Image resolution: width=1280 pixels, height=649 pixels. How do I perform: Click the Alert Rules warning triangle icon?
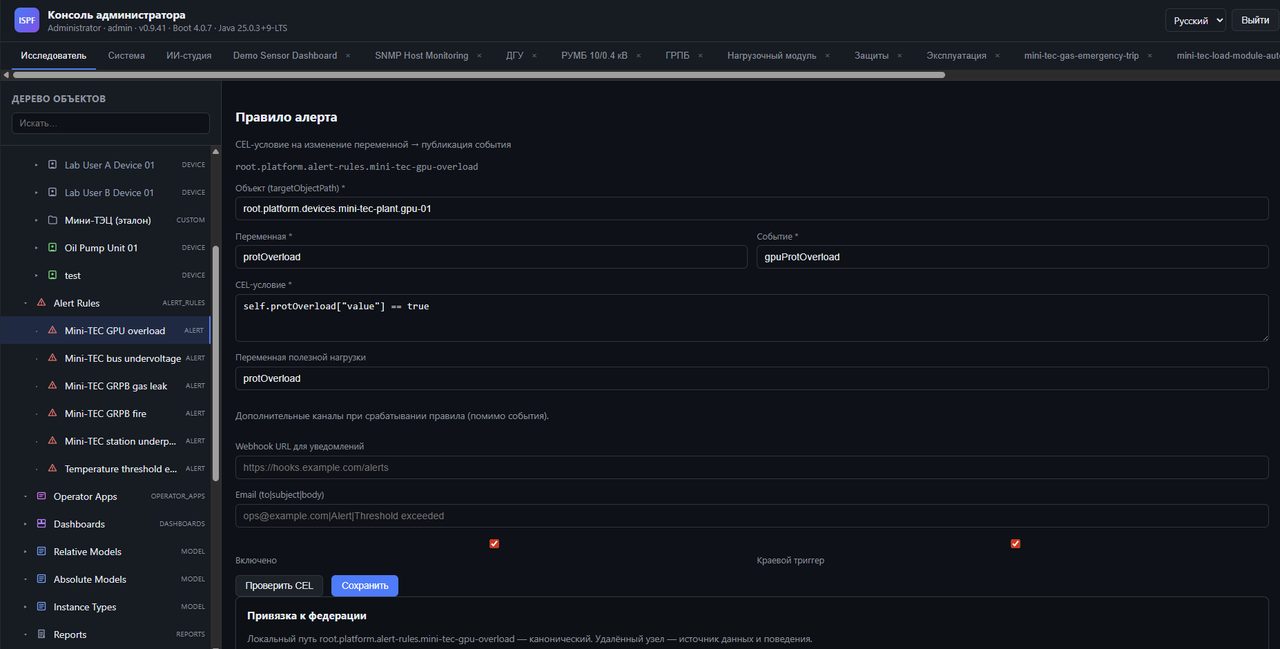pos(41,303)
